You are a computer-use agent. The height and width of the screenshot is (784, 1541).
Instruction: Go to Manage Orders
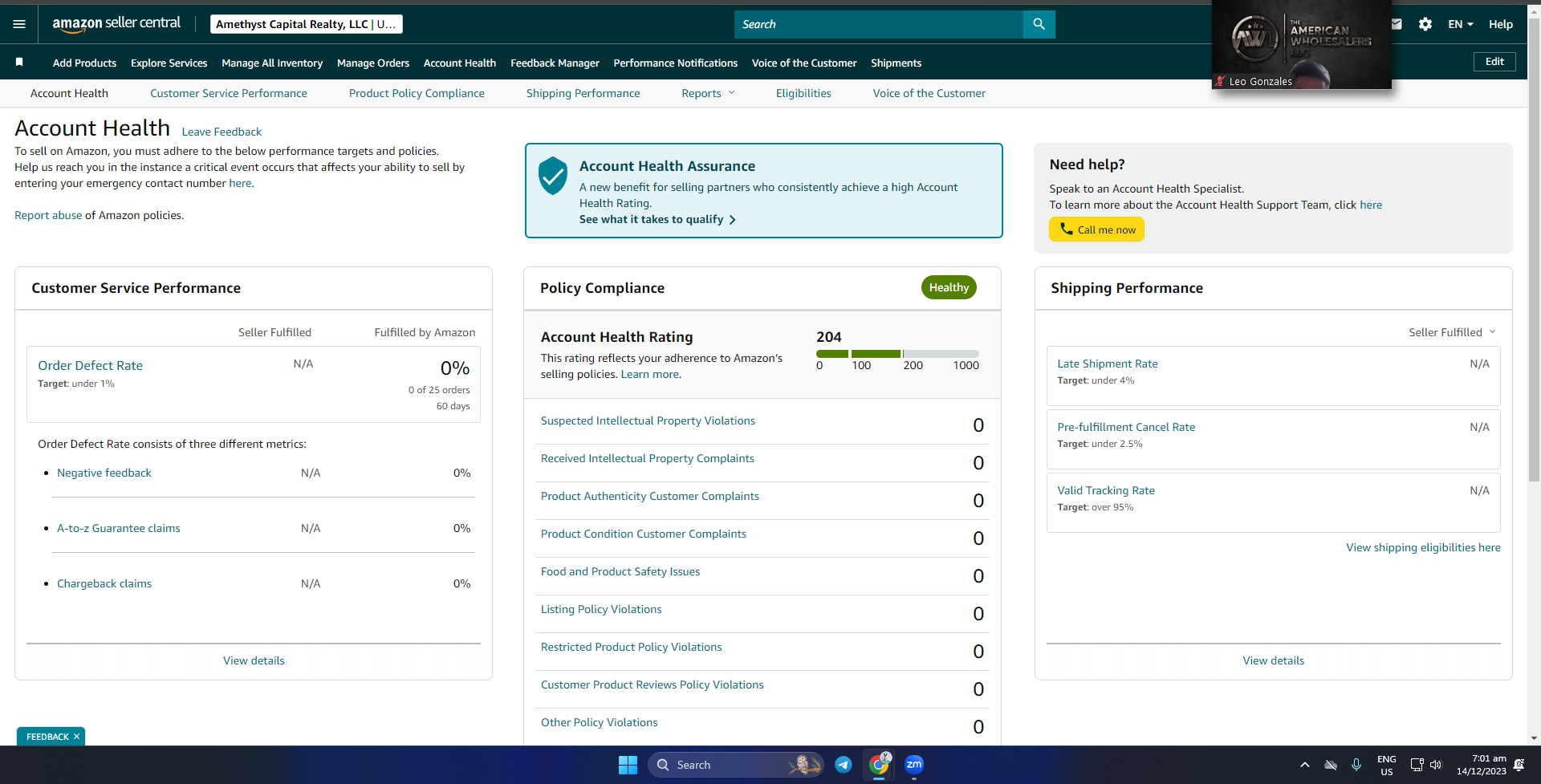click(x=373, y=63)
